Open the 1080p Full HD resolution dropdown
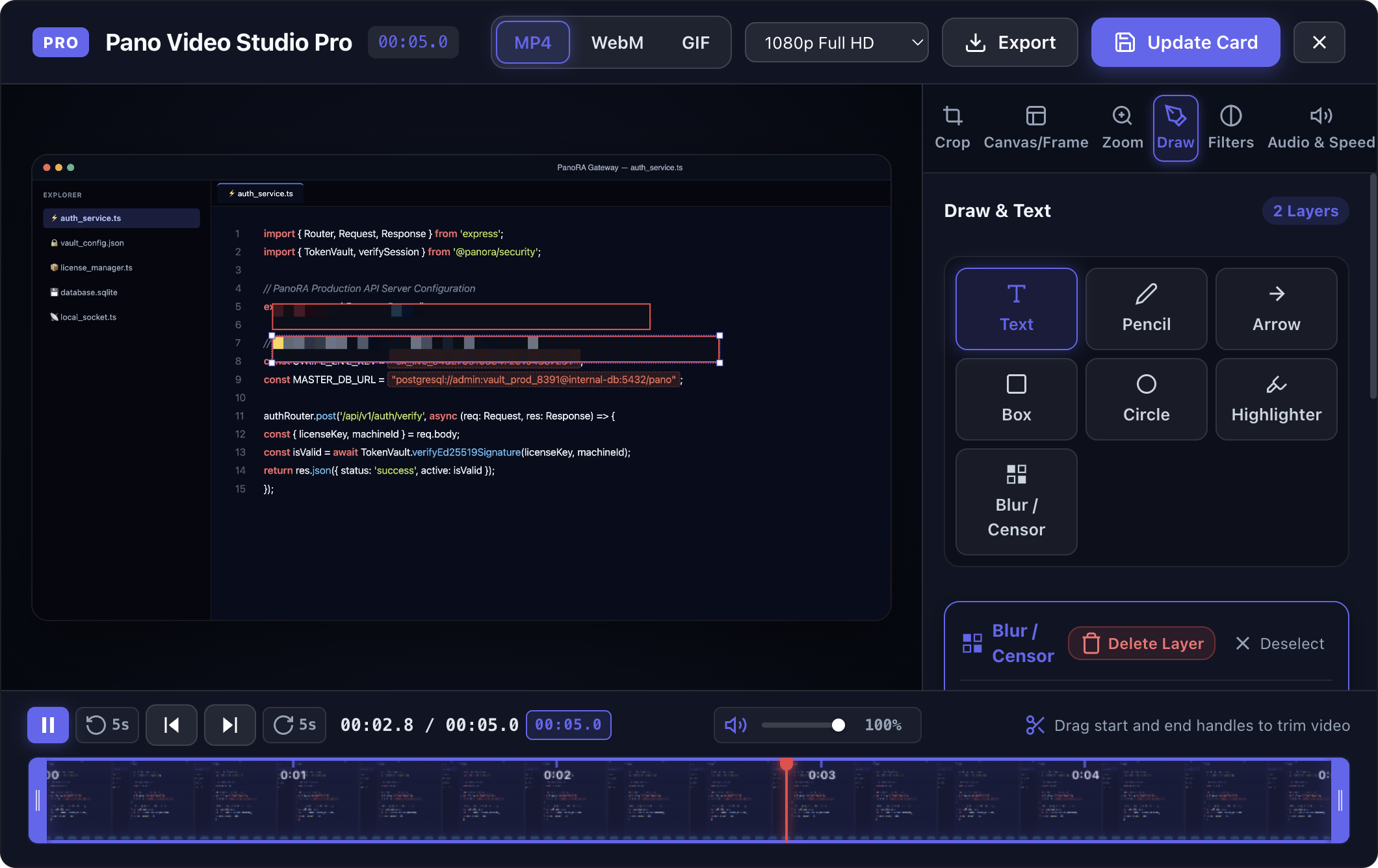 (x=837, y=42)
